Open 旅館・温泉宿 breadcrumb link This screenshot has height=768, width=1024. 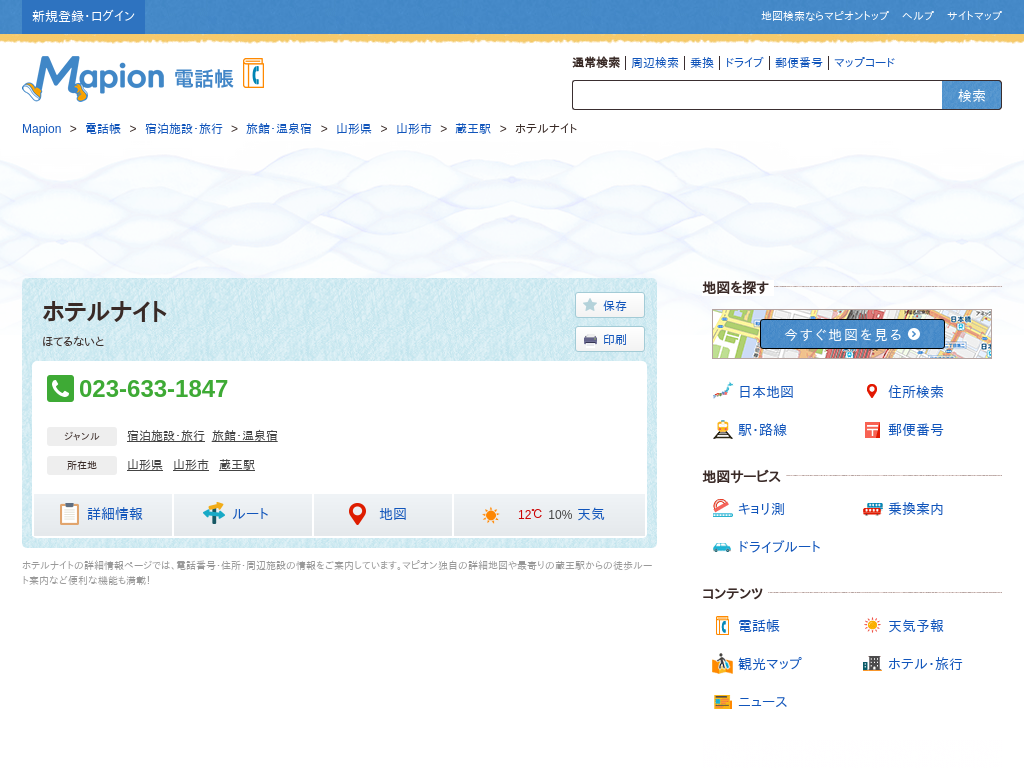point(279,129)
